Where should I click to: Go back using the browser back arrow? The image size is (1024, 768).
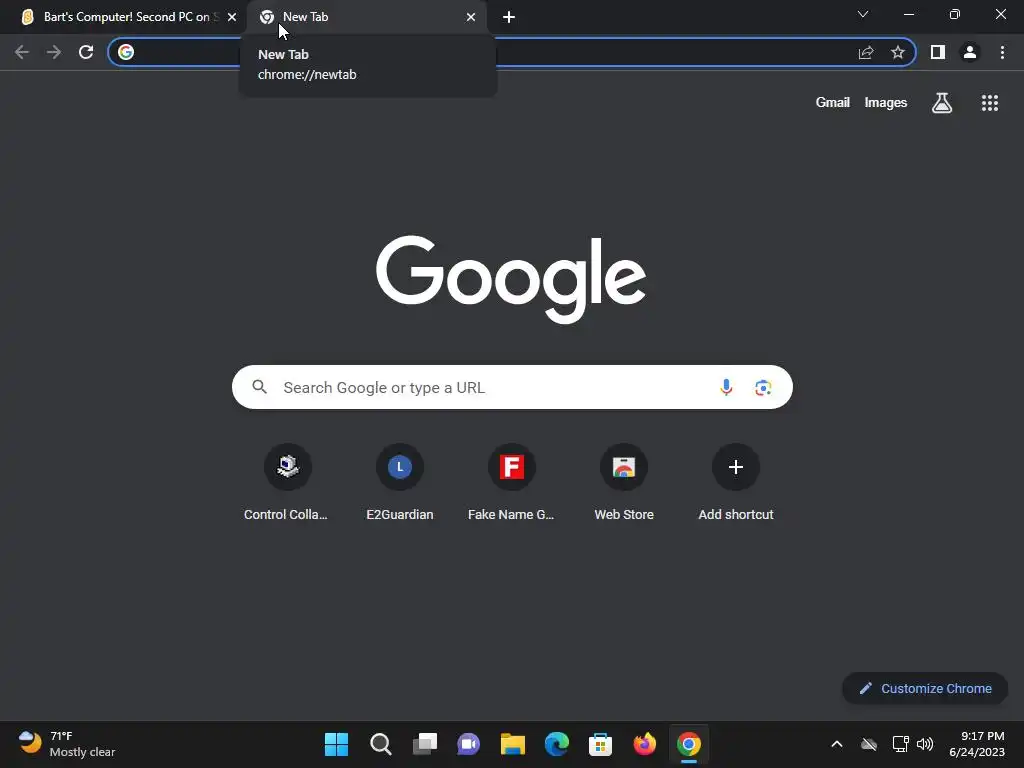22,52
